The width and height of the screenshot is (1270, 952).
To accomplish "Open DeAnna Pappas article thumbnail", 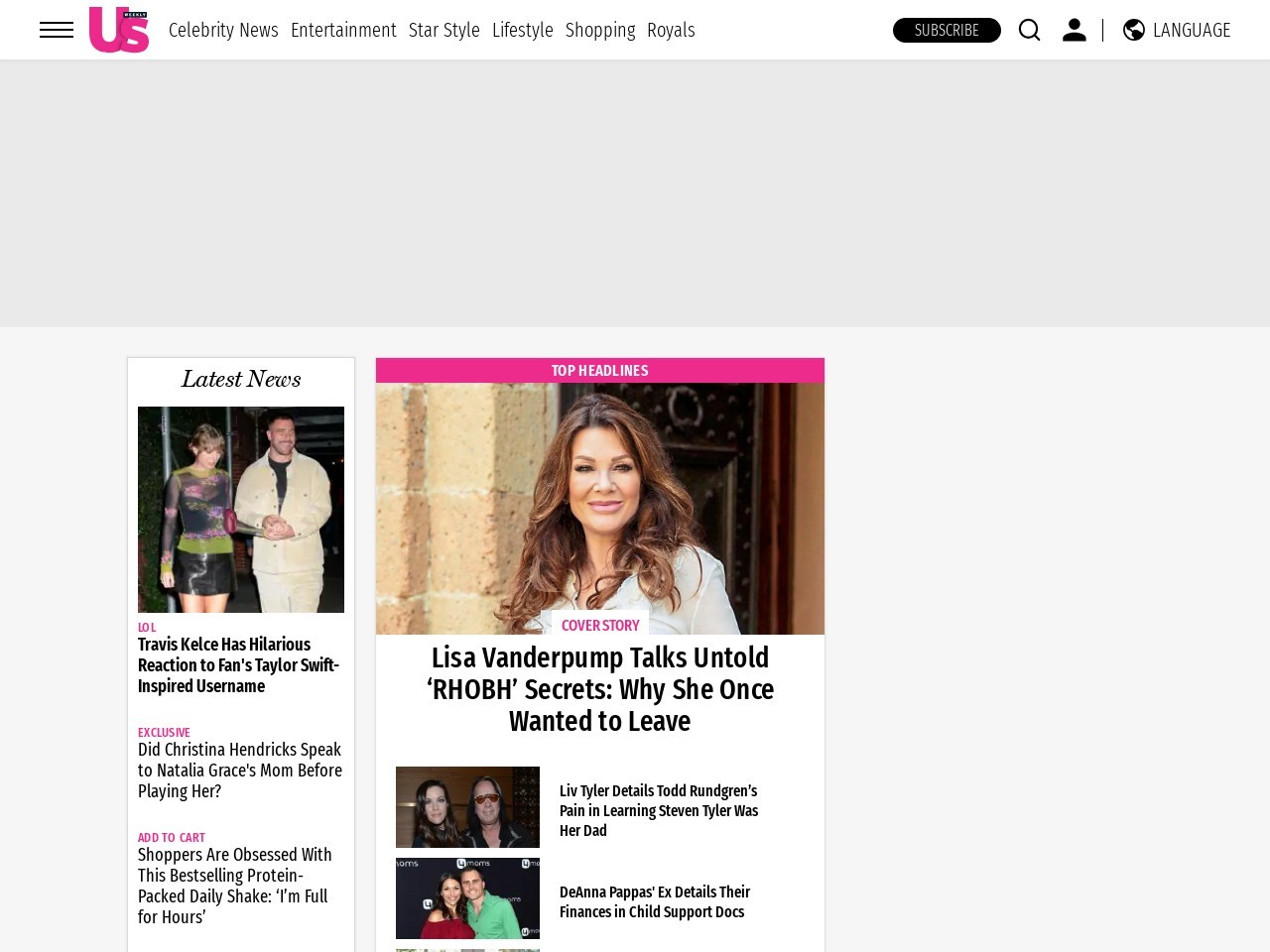I will pyautogui.click(x=468, y=898).
